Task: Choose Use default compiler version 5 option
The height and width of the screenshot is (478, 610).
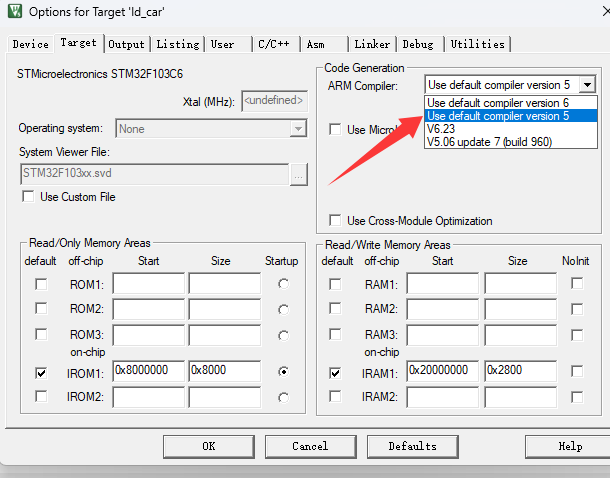Action: tap(511, 116)
